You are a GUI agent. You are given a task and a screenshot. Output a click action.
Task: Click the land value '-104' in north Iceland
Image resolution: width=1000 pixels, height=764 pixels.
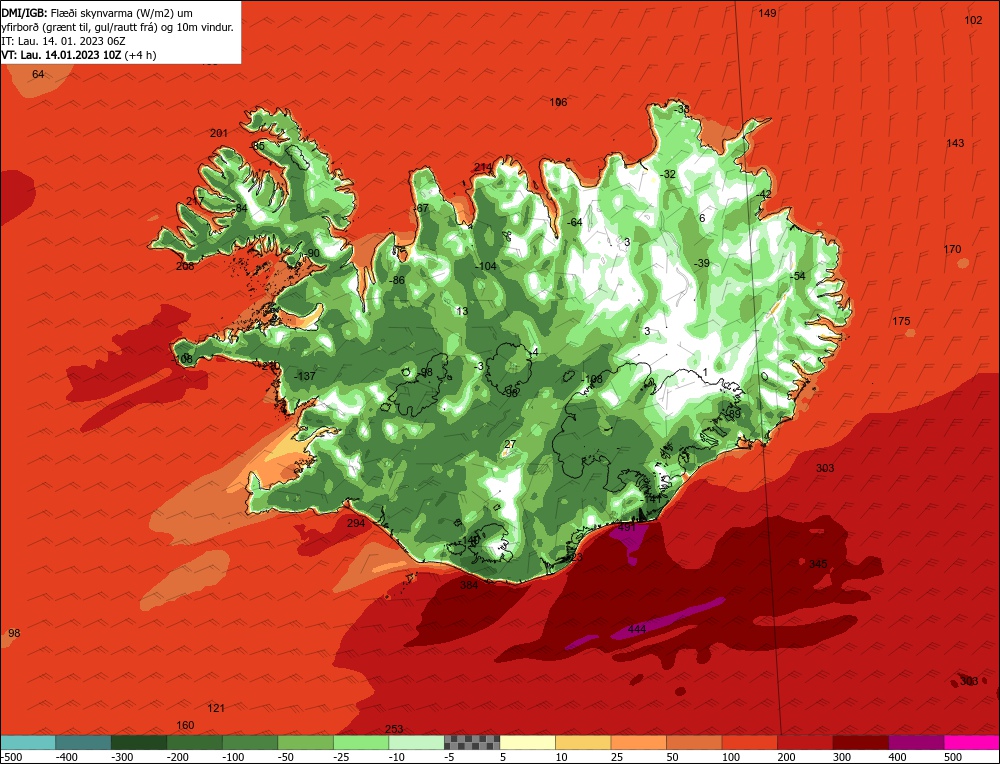coord(486,266)
